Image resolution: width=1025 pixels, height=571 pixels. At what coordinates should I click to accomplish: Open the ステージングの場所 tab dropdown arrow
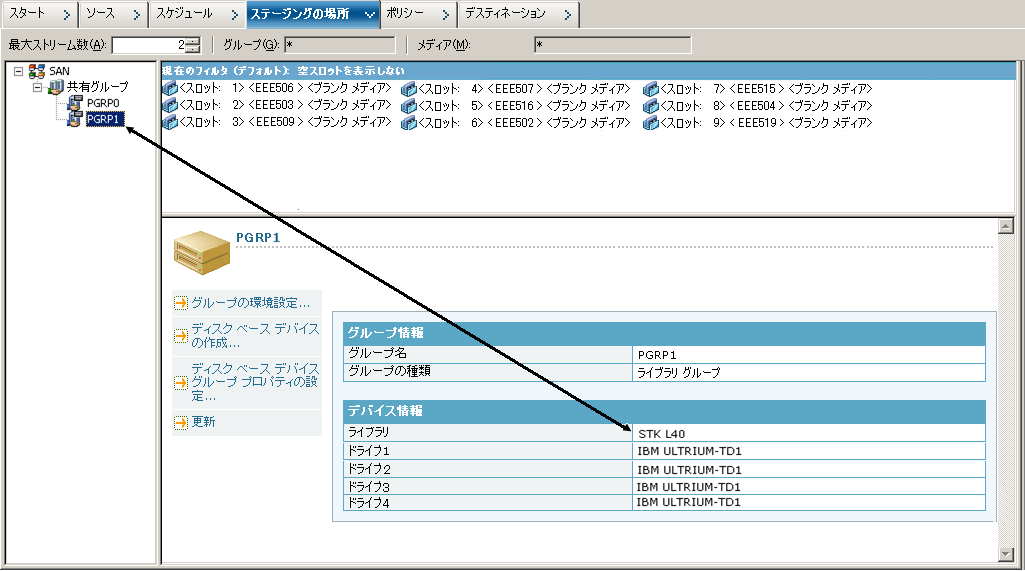click(x=370, y=14)
